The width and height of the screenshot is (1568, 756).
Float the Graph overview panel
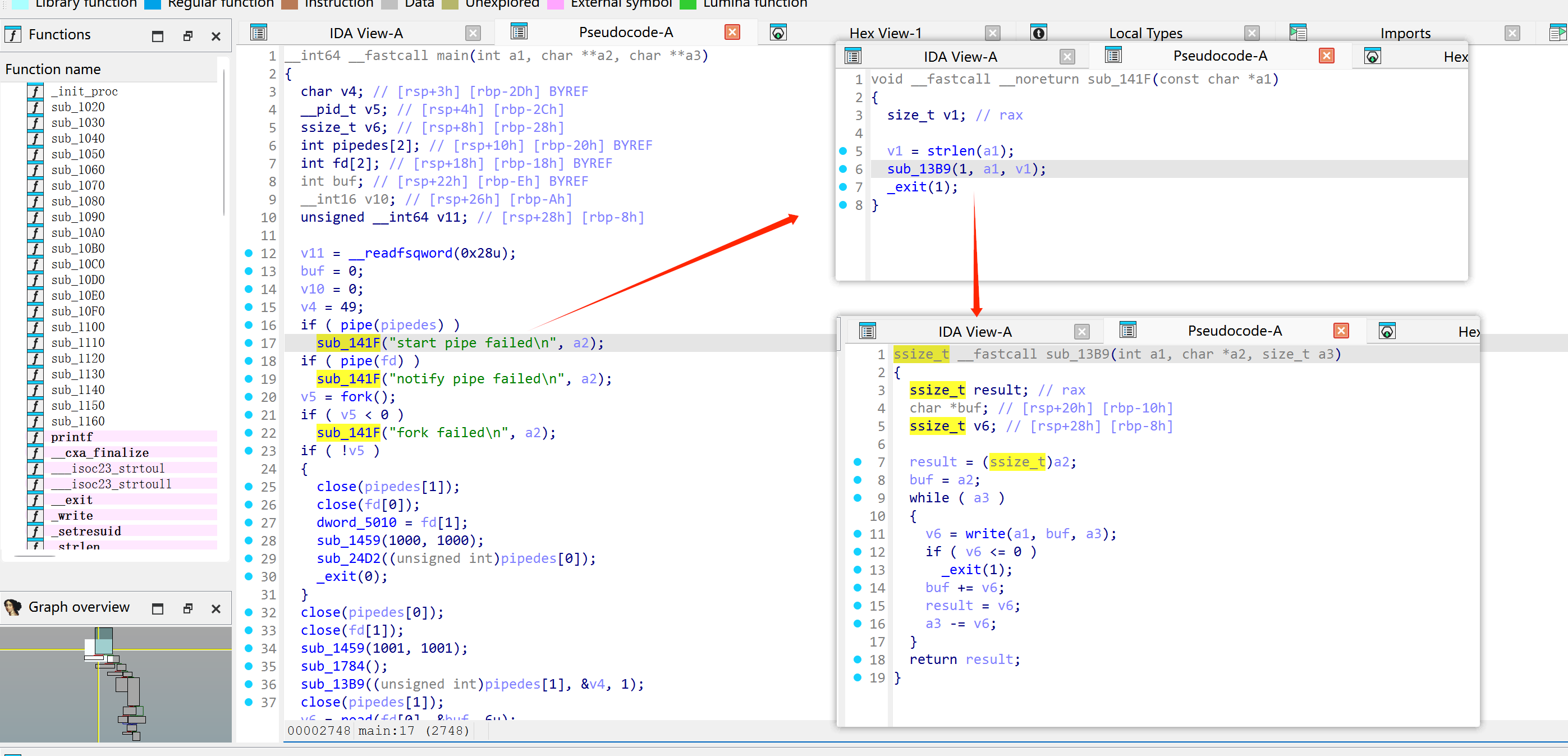pyautogui.click(x=188, y=609)
